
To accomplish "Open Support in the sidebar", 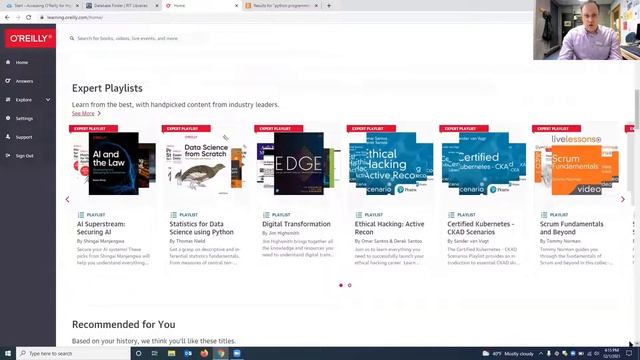I will coord(24,137).
